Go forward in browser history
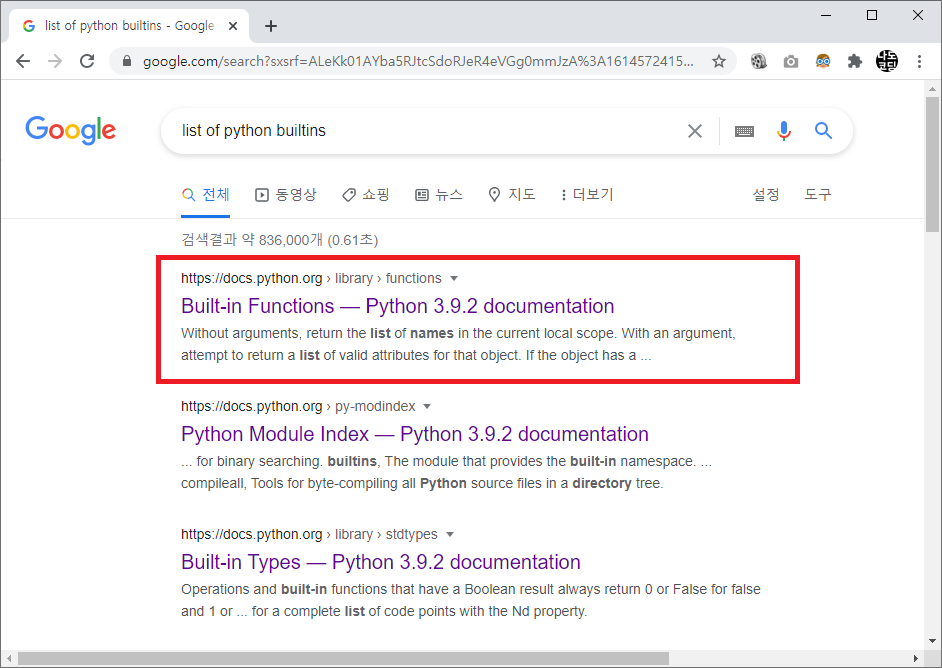 (x=55, y=61)
